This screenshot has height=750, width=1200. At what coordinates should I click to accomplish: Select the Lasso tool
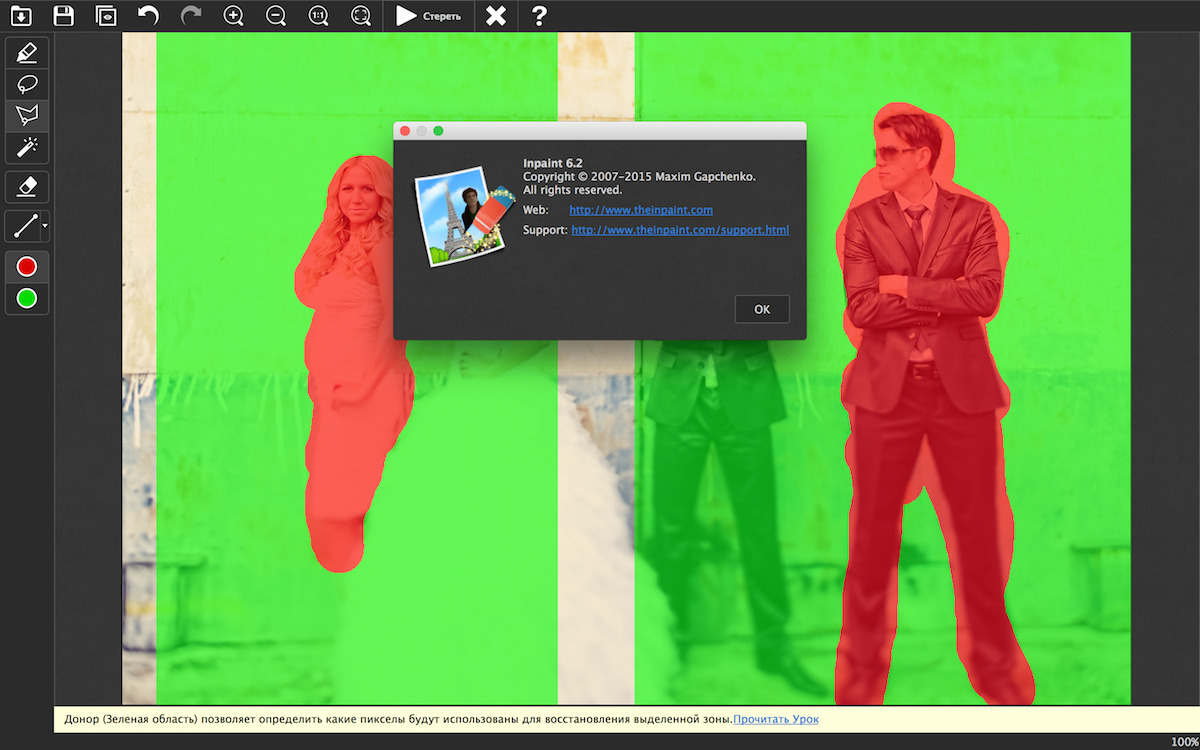(x=27, y=84)
